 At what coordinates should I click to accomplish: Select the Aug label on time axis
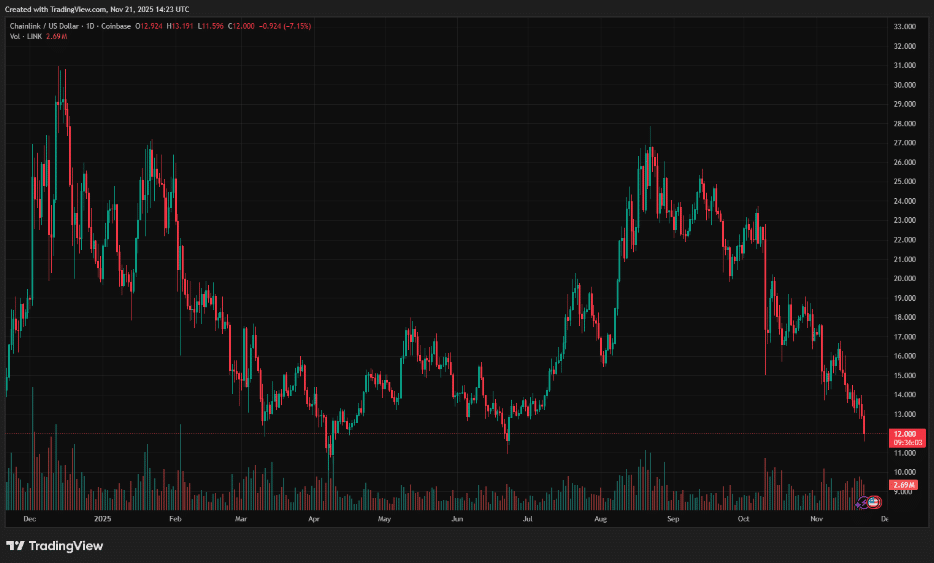[x=599, y=520]
